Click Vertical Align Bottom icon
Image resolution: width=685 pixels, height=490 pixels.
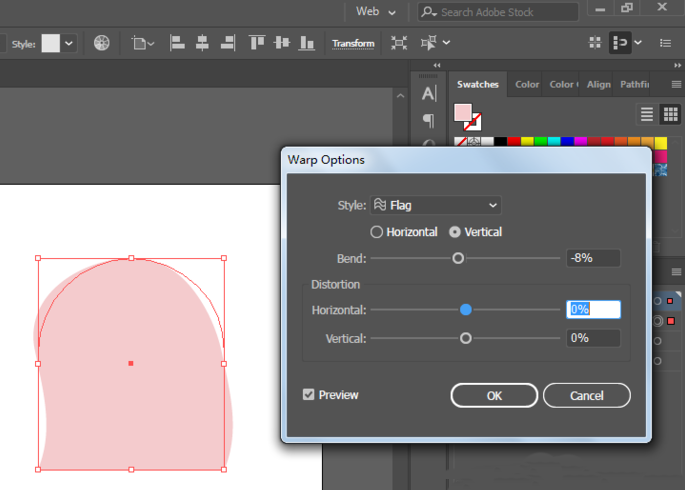tap(307, 43)
